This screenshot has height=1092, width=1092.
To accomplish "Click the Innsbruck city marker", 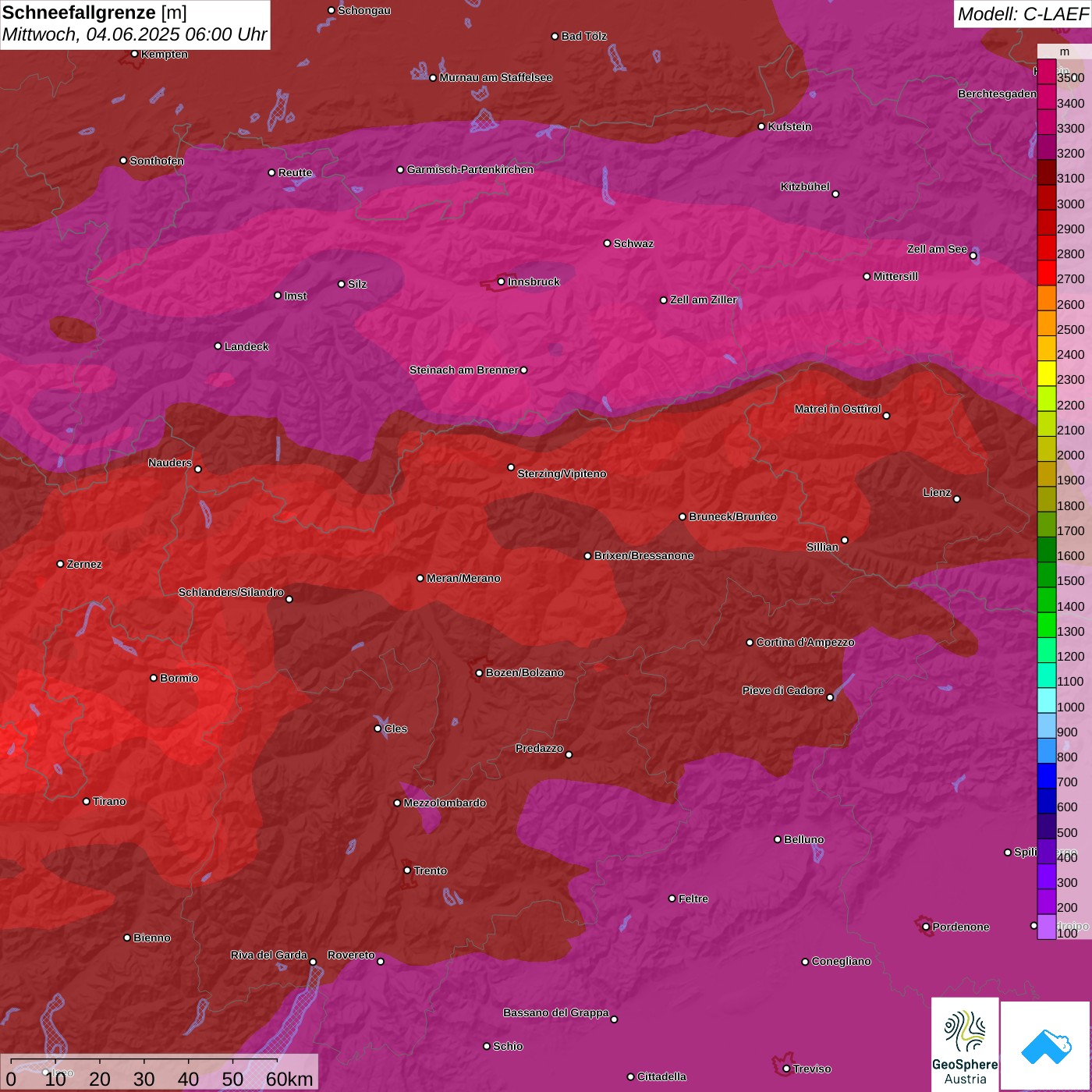I will click(502, 282).
